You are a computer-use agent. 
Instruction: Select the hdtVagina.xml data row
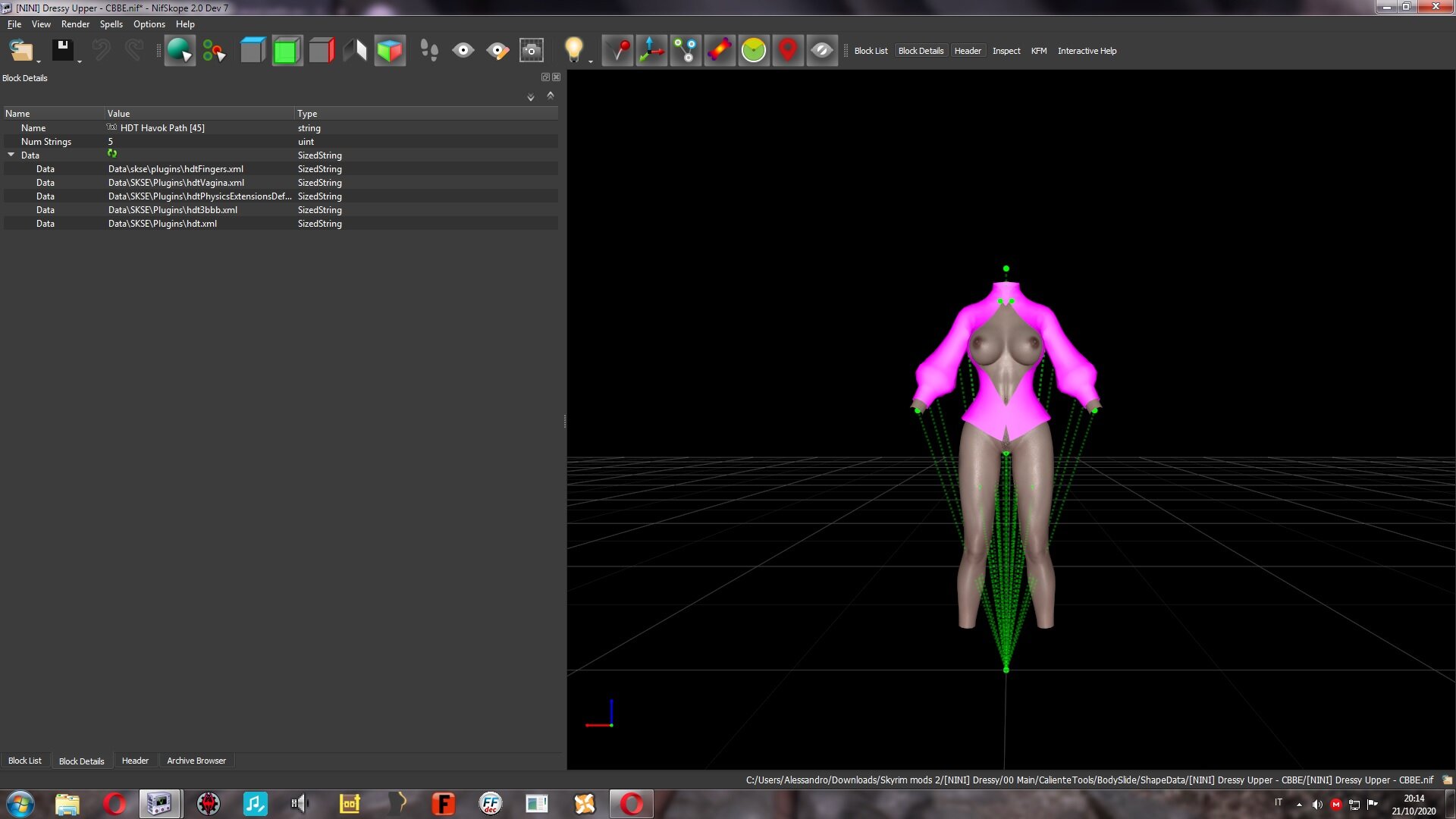point(281,183)
